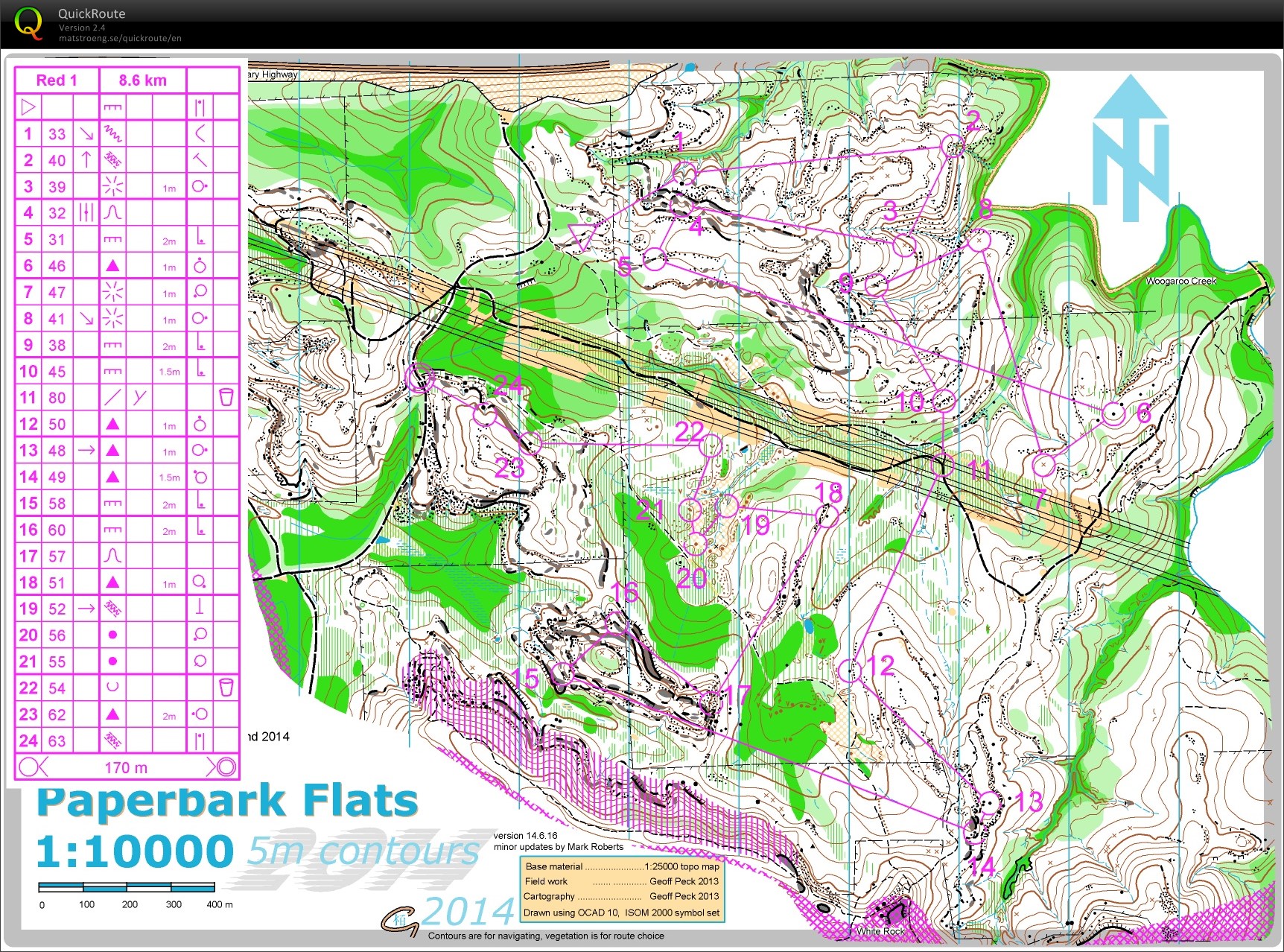Click the refreshment cup symbol on row 11

click(x=226, y=397)
